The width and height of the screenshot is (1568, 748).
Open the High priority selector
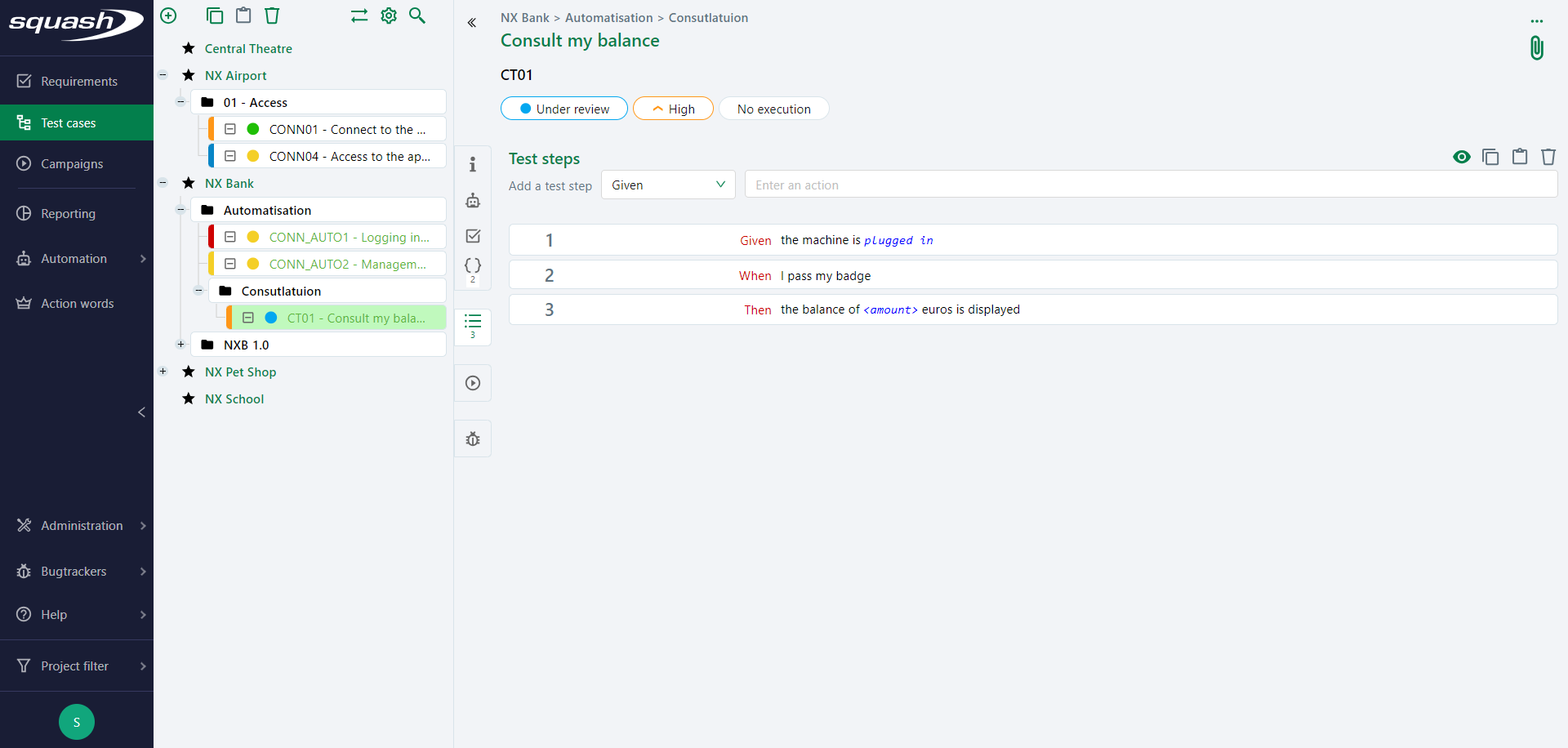[x=673, y=108]
